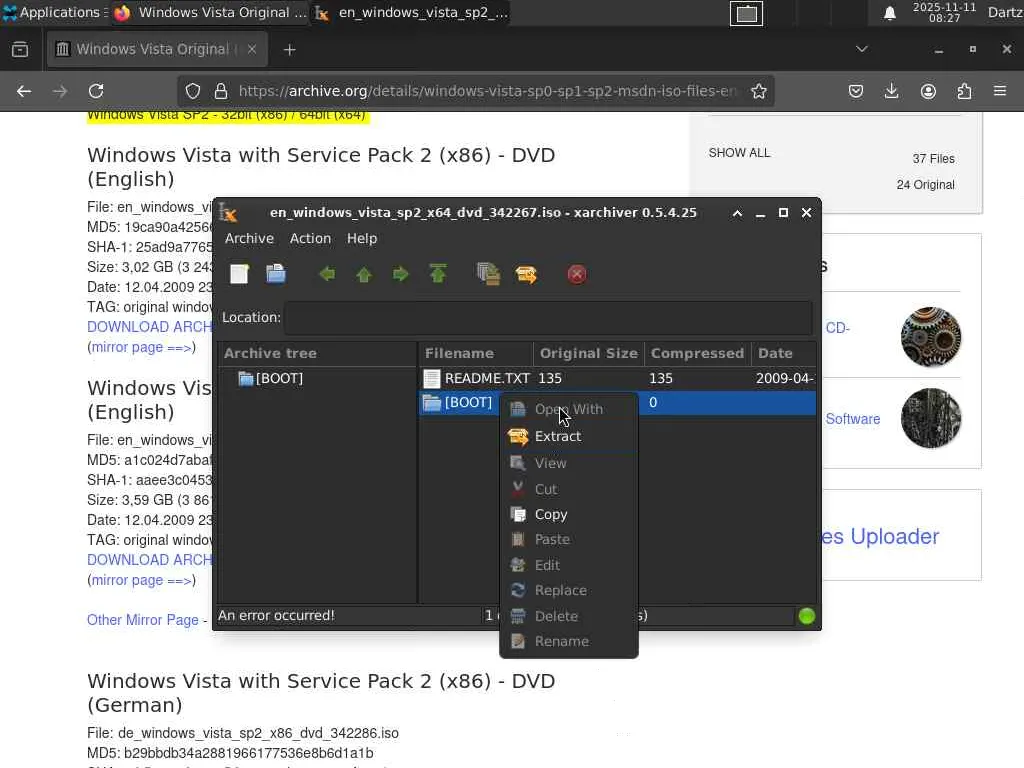1024x768 pixels.
Task: Open the Action menu in xarchiver
Action: (310, 238)
